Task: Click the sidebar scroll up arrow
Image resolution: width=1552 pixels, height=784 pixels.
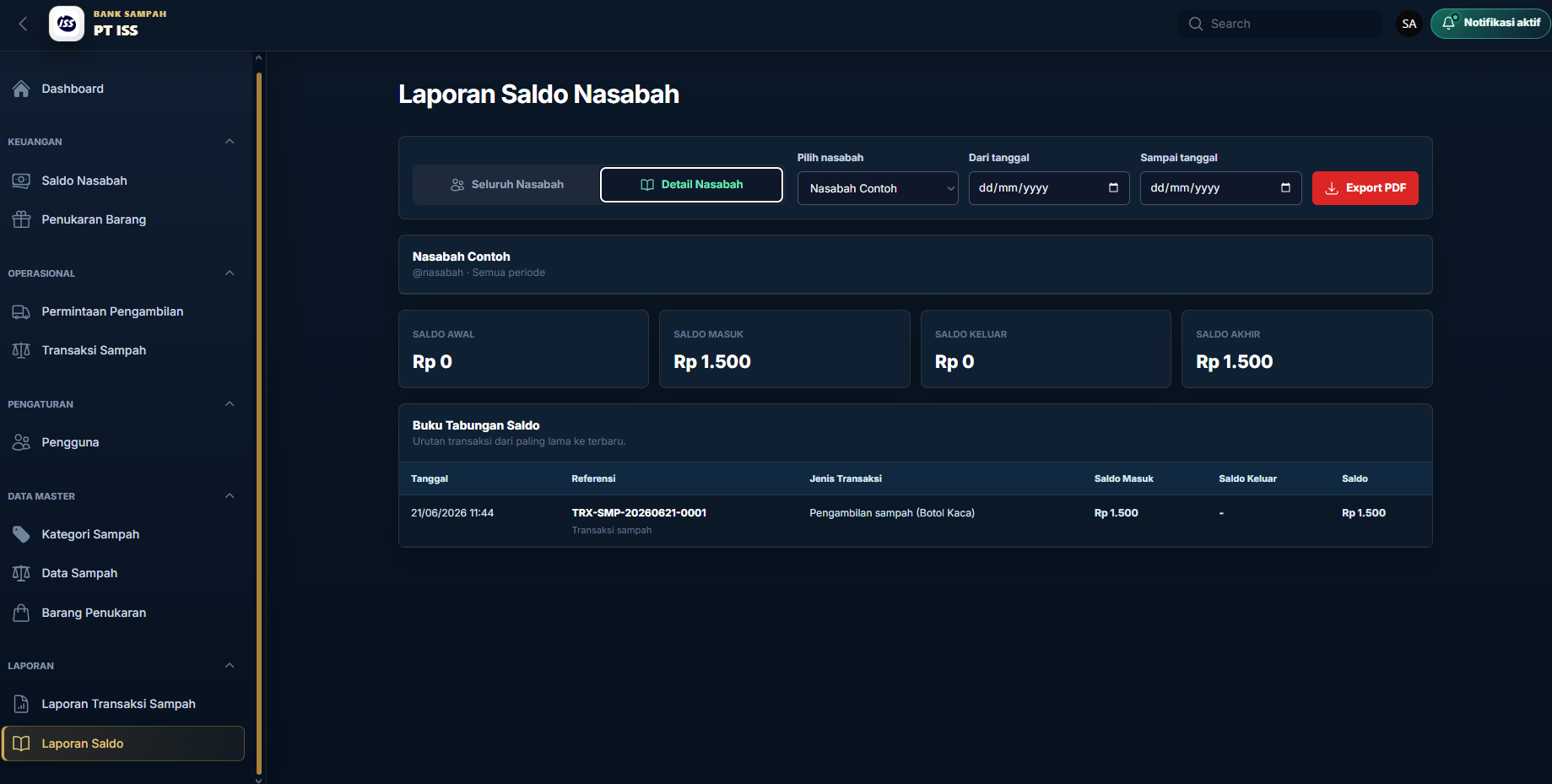Action: pyautogui.click(x=259, y=58)
